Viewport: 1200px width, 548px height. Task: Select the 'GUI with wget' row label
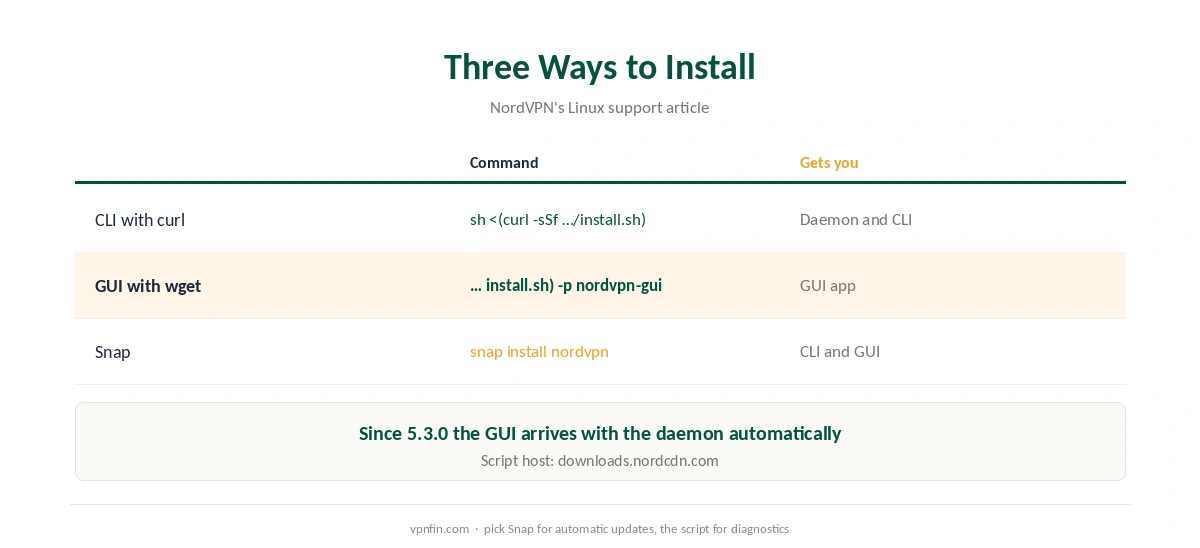(148, 286)
